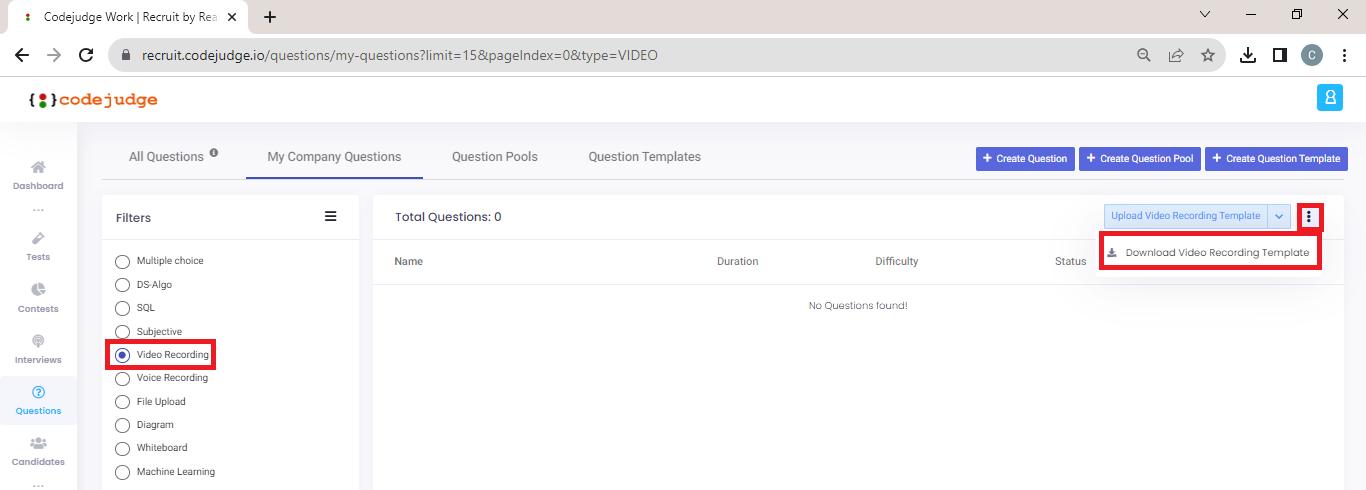This screenshot has height=490, width=1366.
Task: Click Create Question Pool button
Action: (1140, 159)
